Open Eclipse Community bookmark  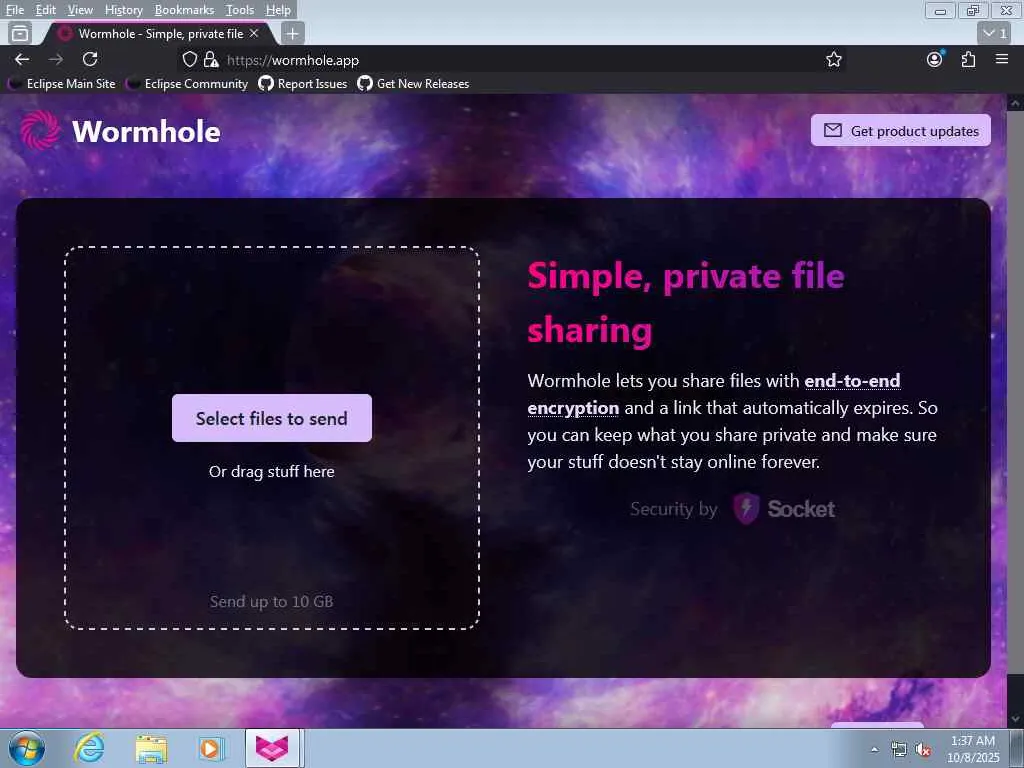188,84
